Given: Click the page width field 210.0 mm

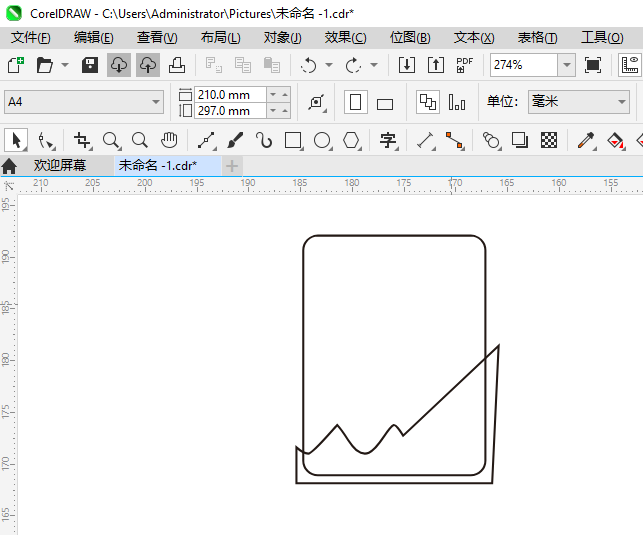Looking at the screenshot, I should pos(230,95).
